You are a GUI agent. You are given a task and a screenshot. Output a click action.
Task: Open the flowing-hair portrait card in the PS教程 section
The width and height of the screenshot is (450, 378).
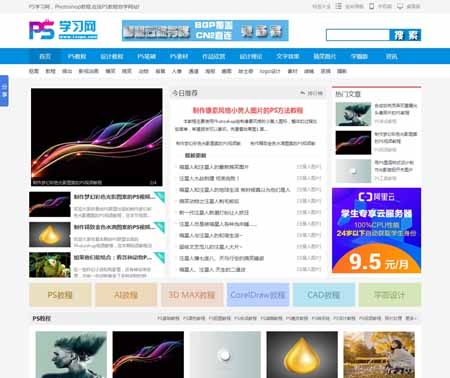click(71, 355)
